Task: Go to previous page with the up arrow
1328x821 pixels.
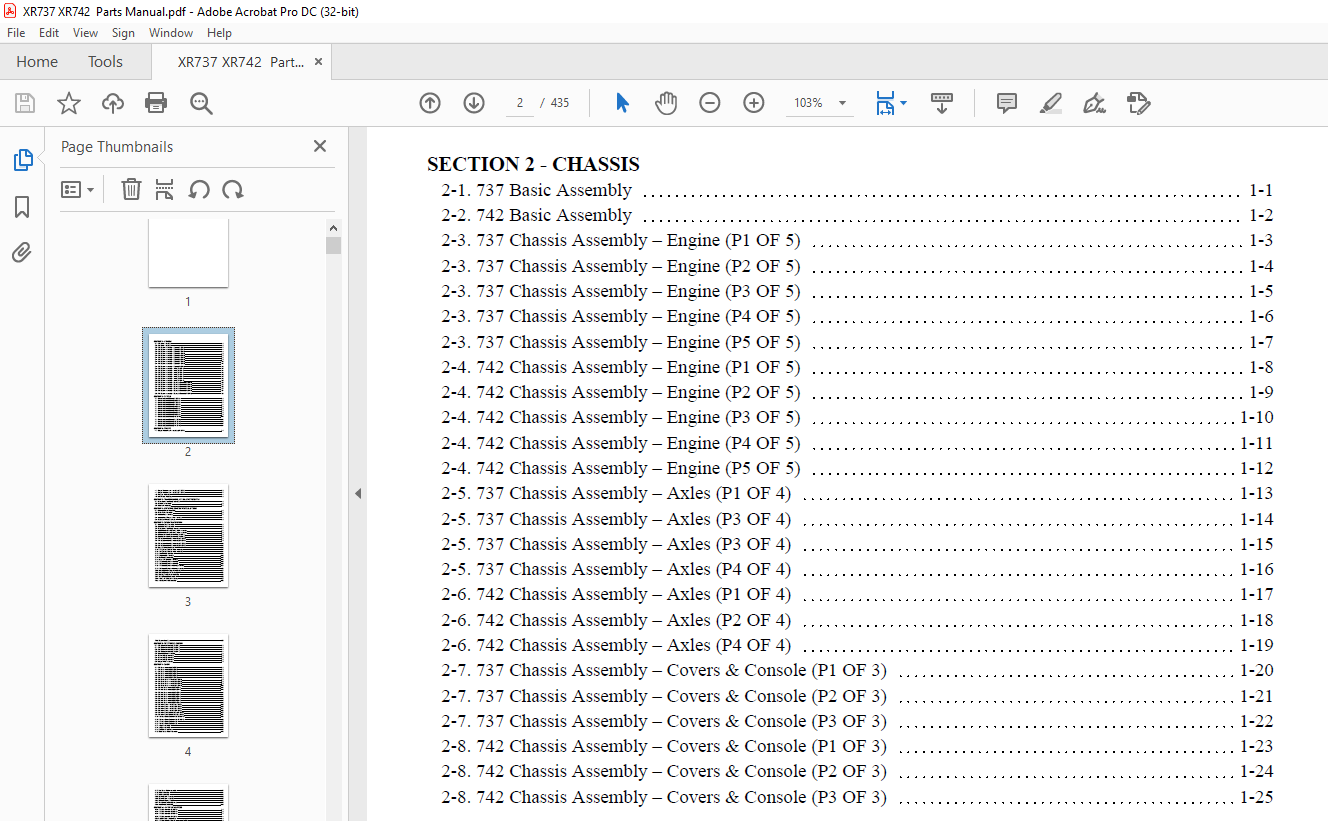Action: (430, 103)
